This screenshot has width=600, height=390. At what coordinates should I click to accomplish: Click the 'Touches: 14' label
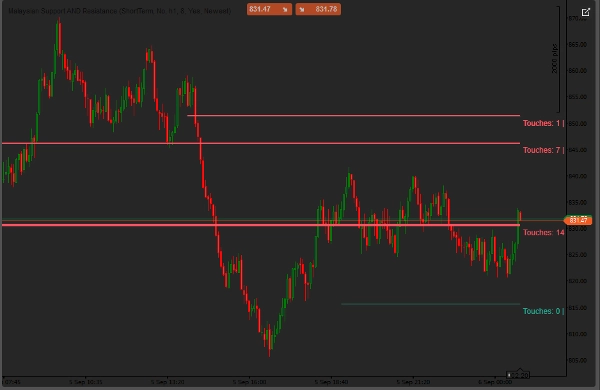point(543,232)
